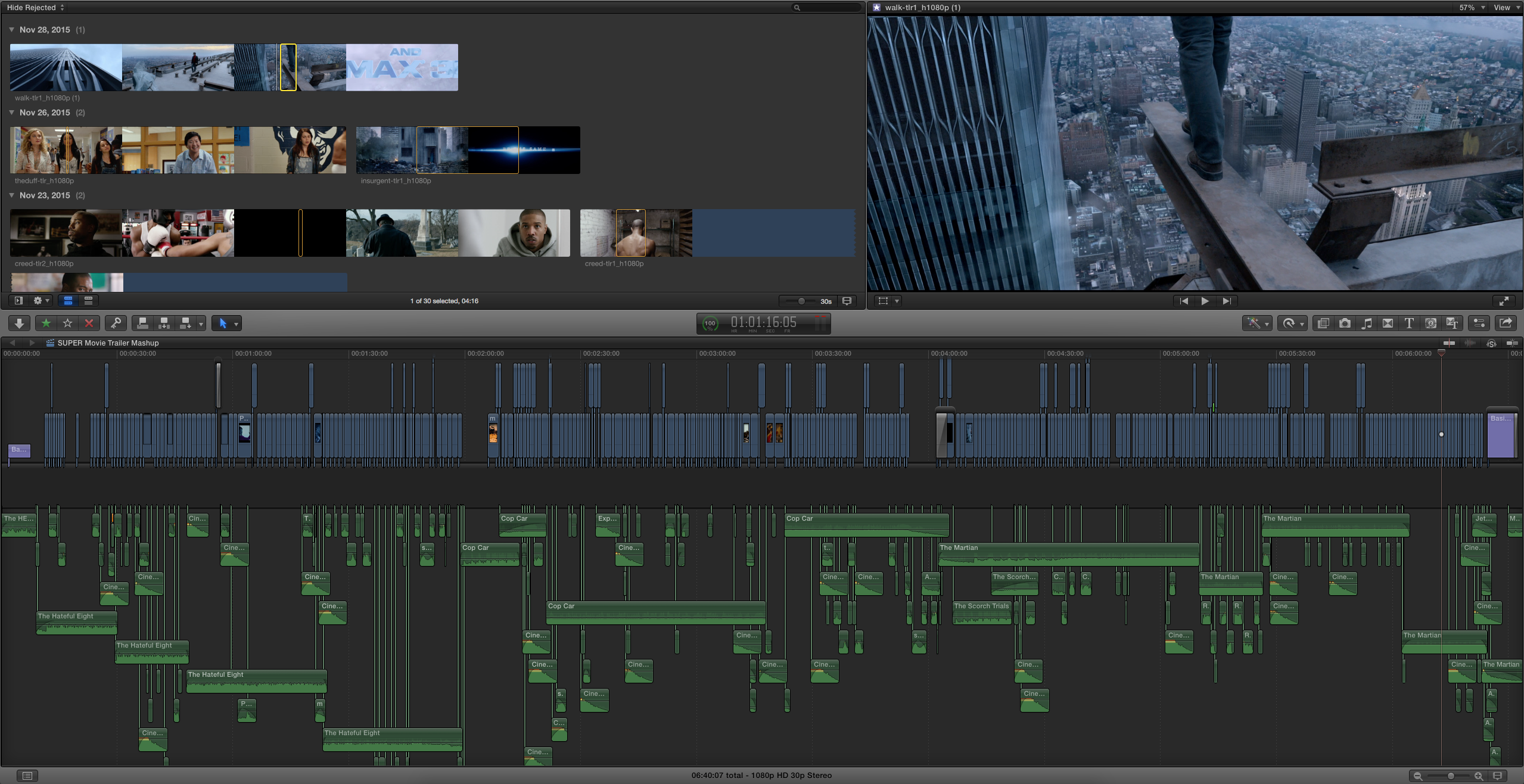The height and width of the screenshot is (784, 1524).
Task: Open the Retime speed menu
Action: [1292, 323]
